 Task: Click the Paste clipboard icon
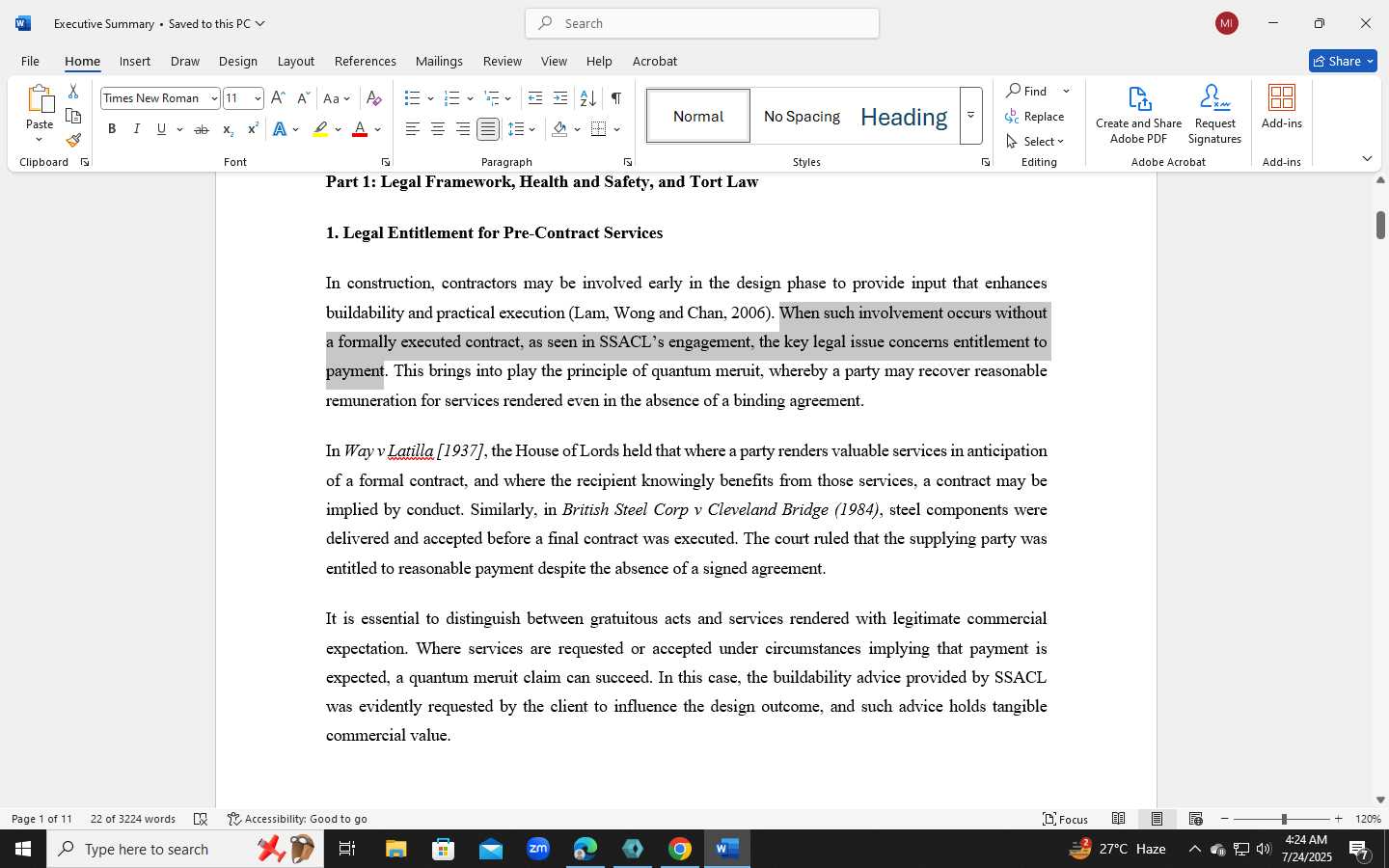(40, 100)
